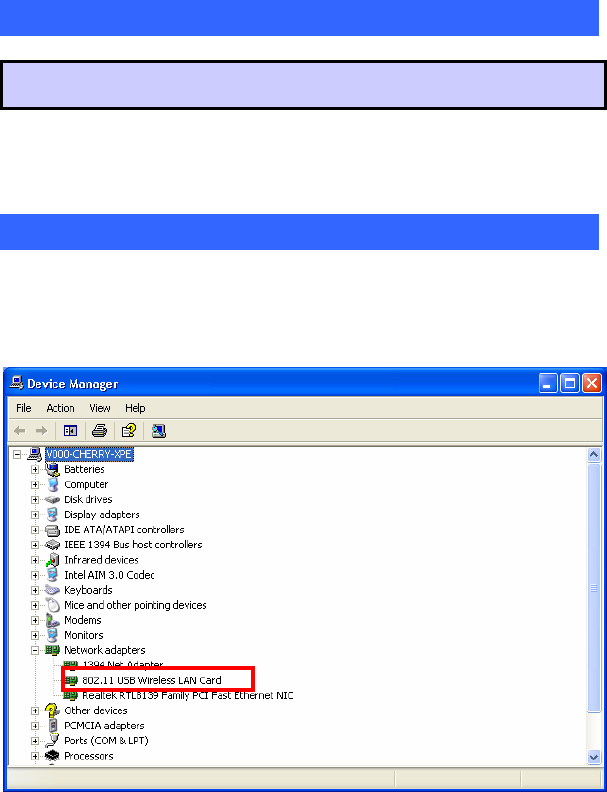The height and width of the screenshot is (792, 607).
Task: Collapse the Network adapters node
Action: [x=35, y=650]
